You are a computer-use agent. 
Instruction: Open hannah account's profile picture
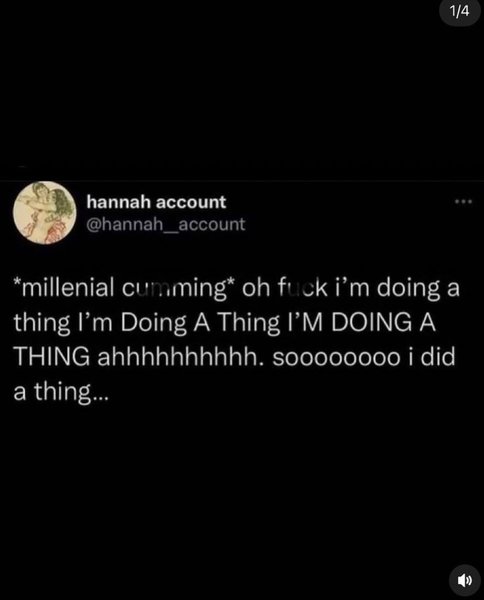(44, 213)
